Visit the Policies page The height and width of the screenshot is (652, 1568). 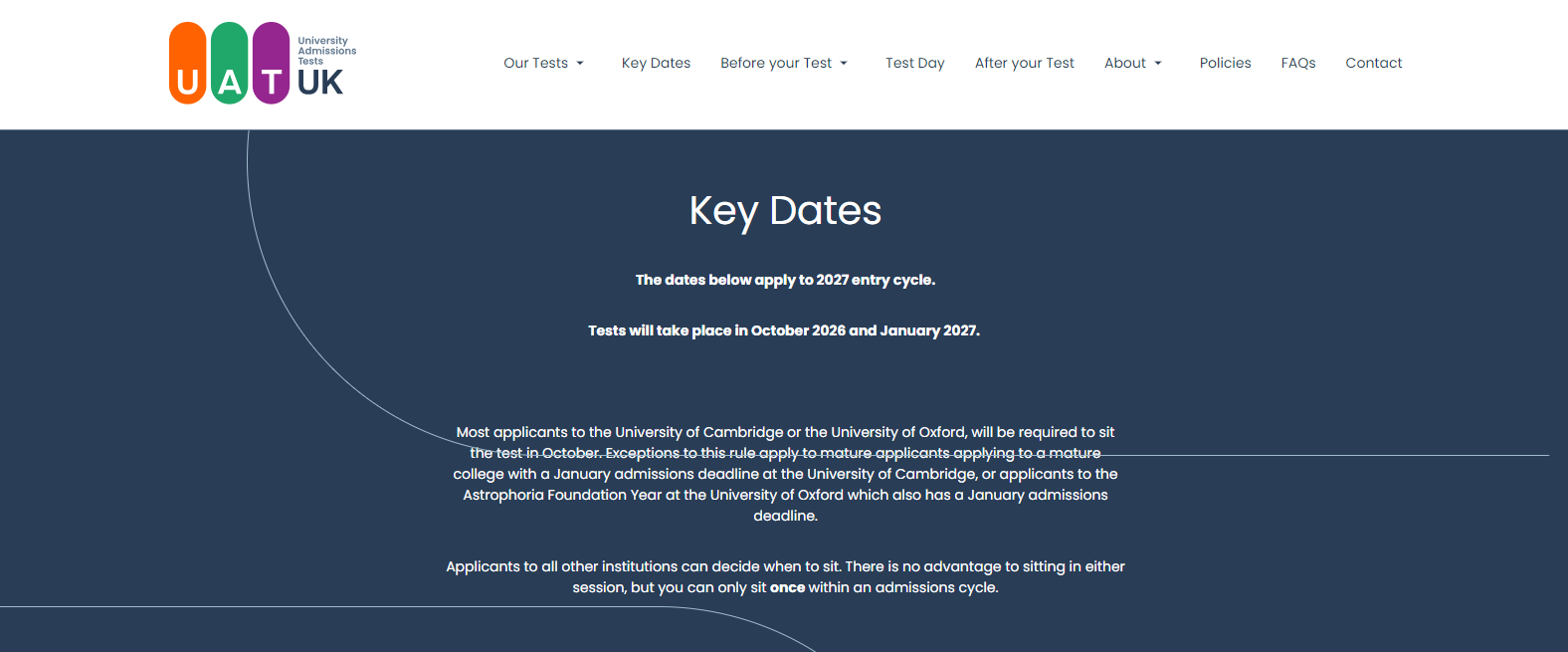[1226, 63]
